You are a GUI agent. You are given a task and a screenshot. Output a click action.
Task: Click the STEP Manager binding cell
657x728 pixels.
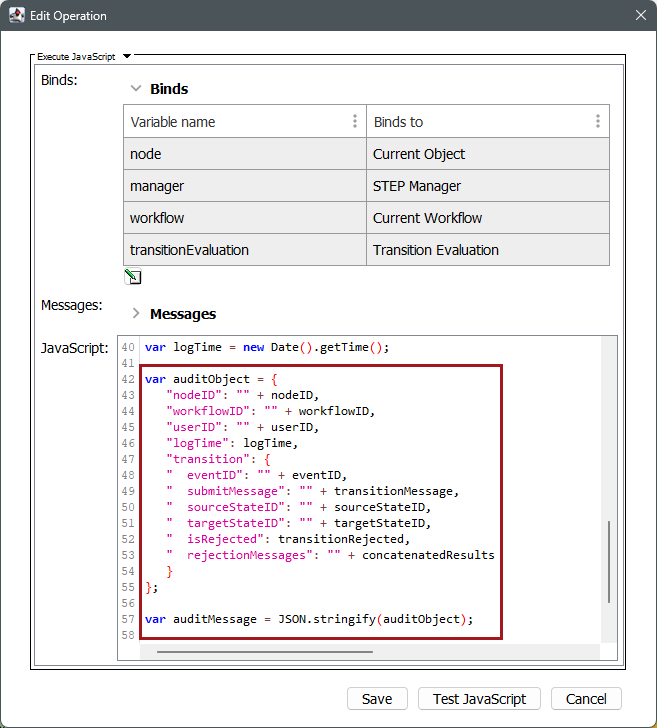(487, 186)
